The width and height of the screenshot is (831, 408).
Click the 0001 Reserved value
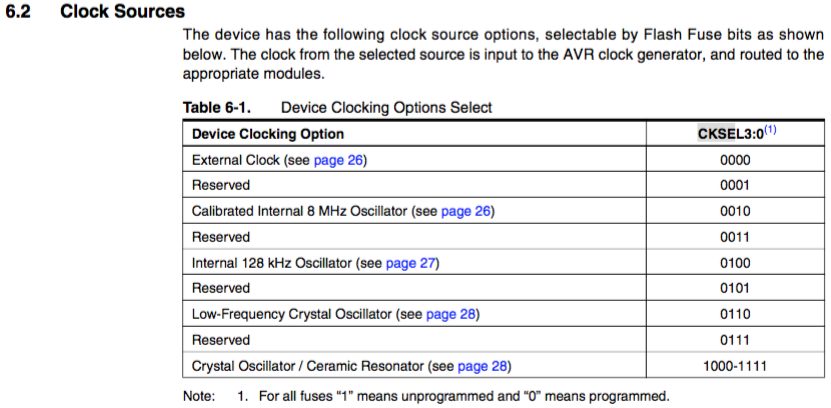735,185
